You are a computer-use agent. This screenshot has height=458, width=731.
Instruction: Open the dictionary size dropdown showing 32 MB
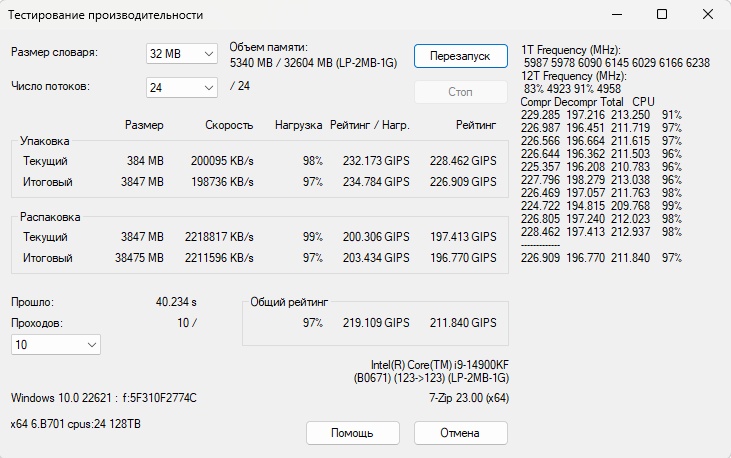coord(182,53)
